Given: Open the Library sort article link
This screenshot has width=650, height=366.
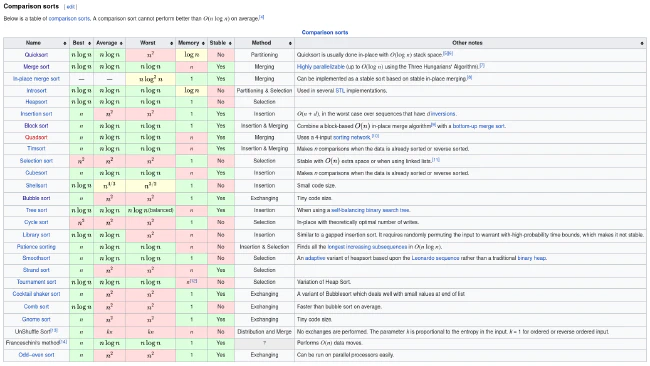Looking at the screenshot, I should (36, 235).
